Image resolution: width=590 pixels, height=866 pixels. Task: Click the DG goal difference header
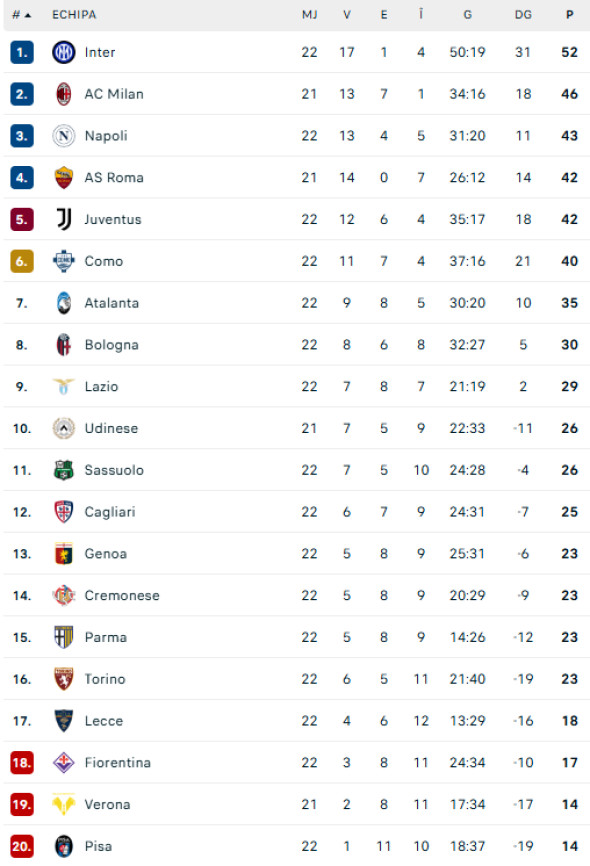click(x=522, y=14)
